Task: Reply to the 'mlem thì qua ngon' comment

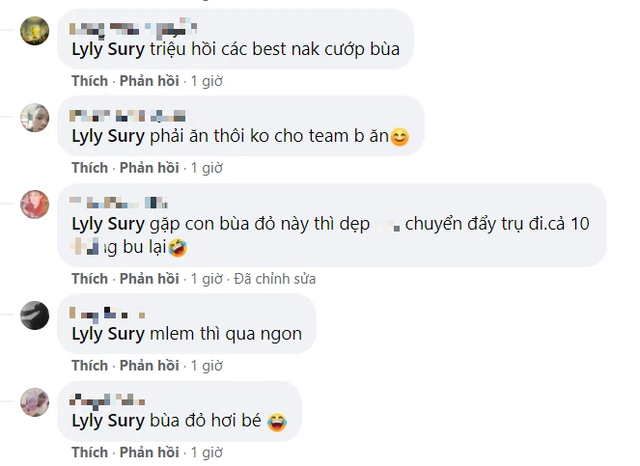Action: pos(149,365)
